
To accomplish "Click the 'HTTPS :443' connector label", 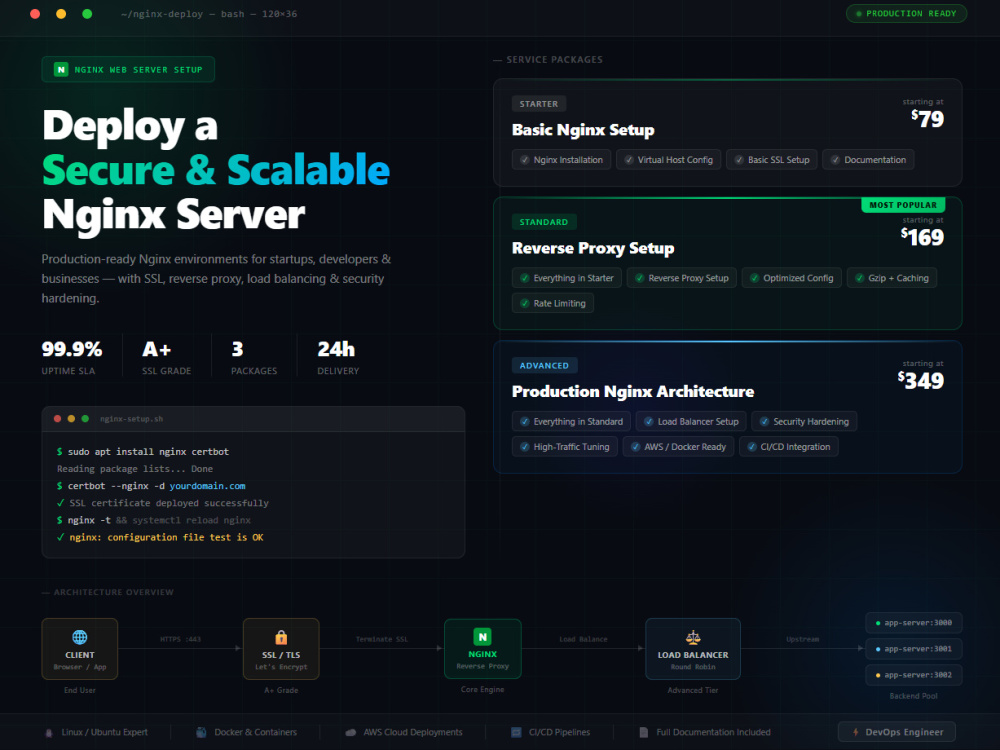I will point(180,639).
